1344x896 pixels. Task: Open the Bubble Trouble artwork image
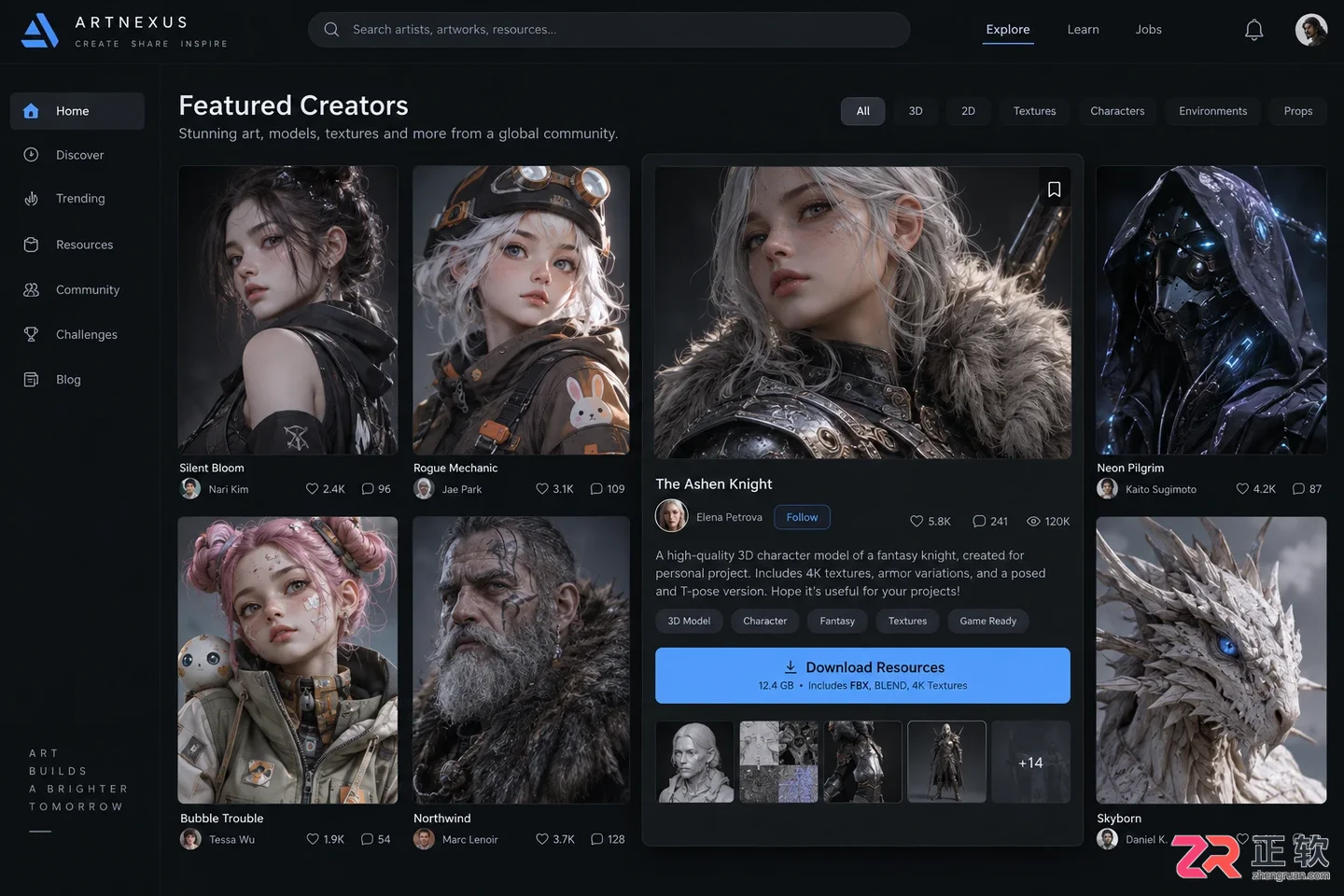(x=287, y=660)
